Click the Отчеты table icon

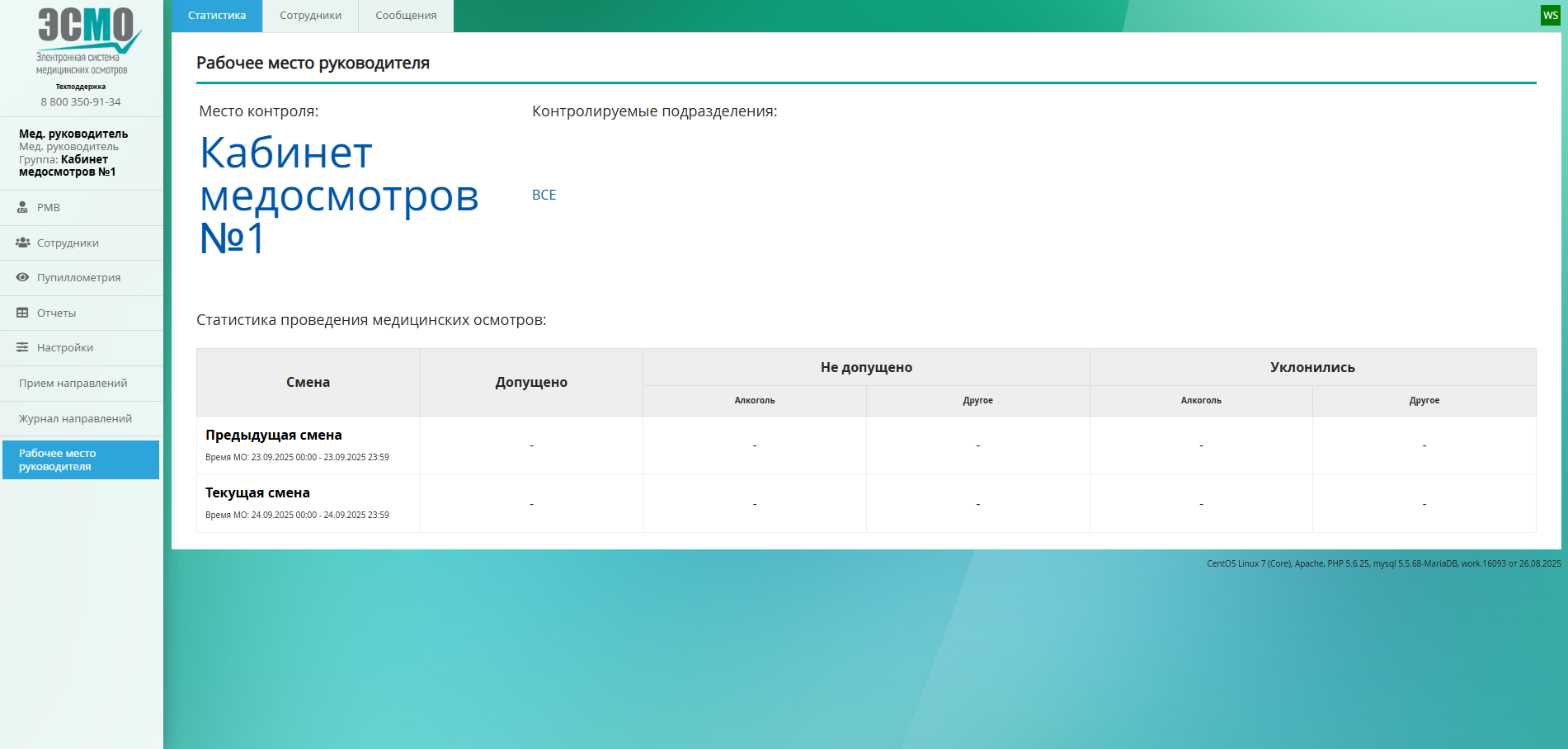click(x=22, y=313)
